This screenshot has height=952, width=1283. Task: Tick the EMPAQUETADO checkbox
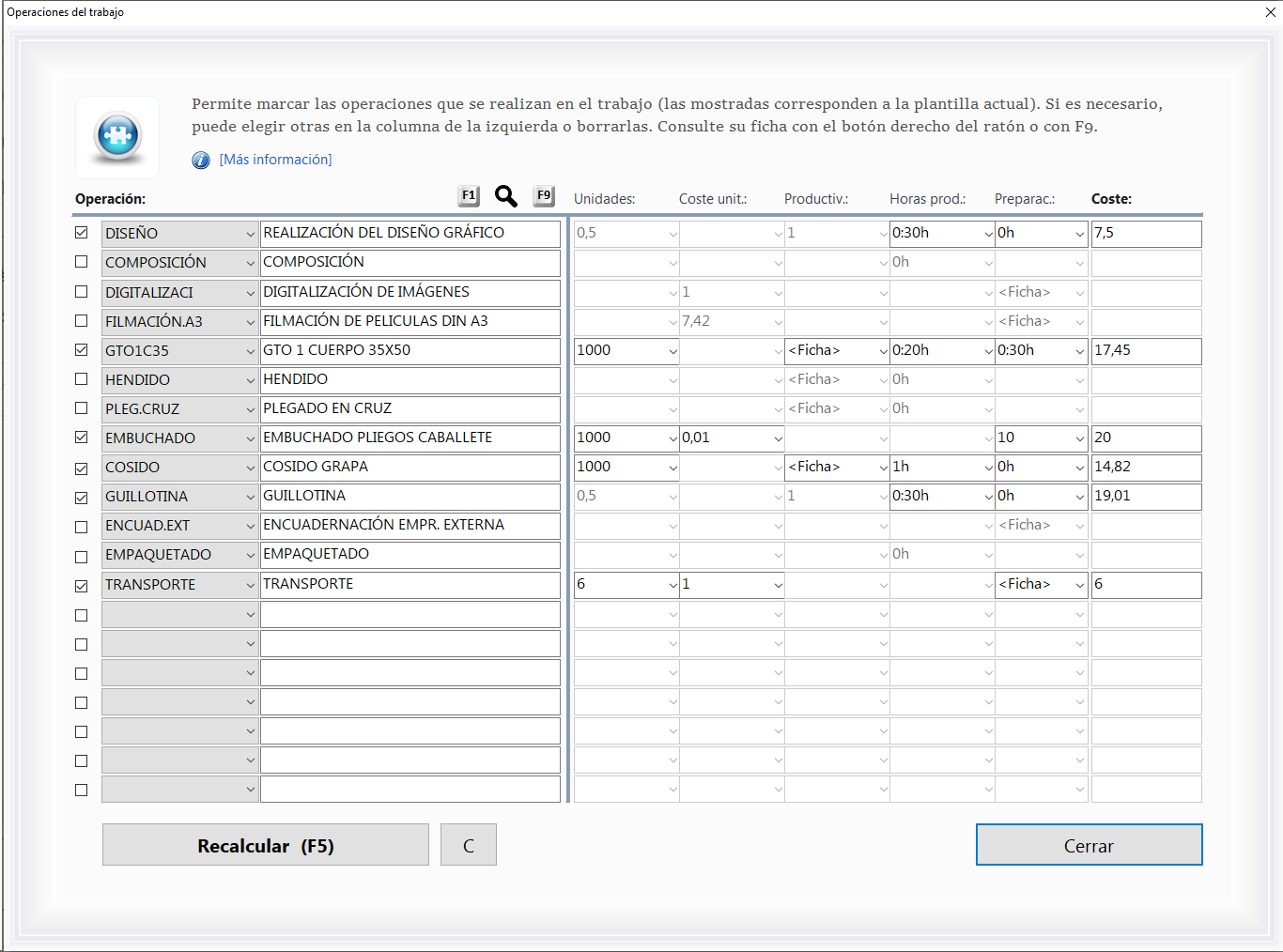82,556
